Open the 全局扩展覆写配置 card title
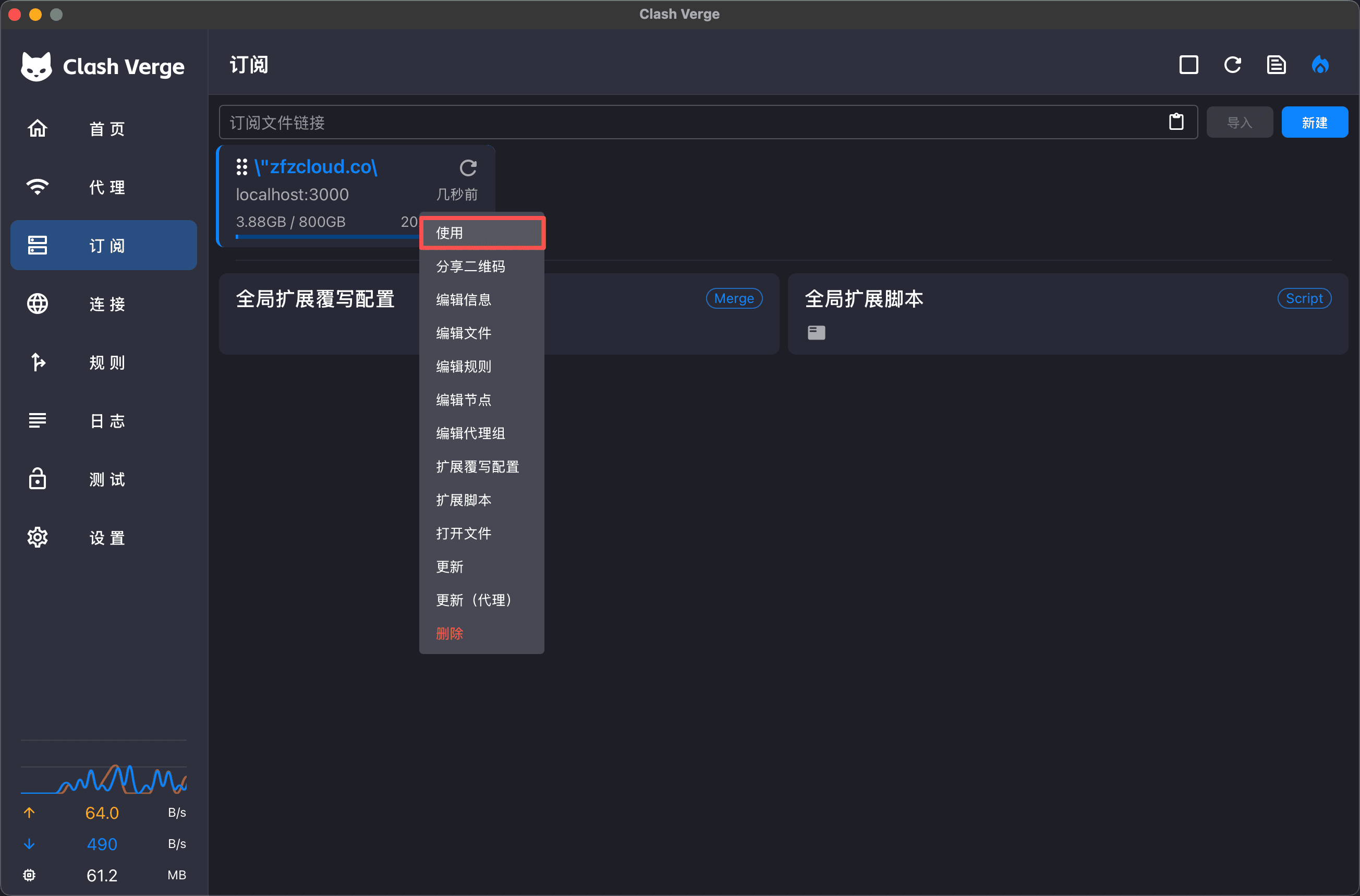 (x=315, y=299)
